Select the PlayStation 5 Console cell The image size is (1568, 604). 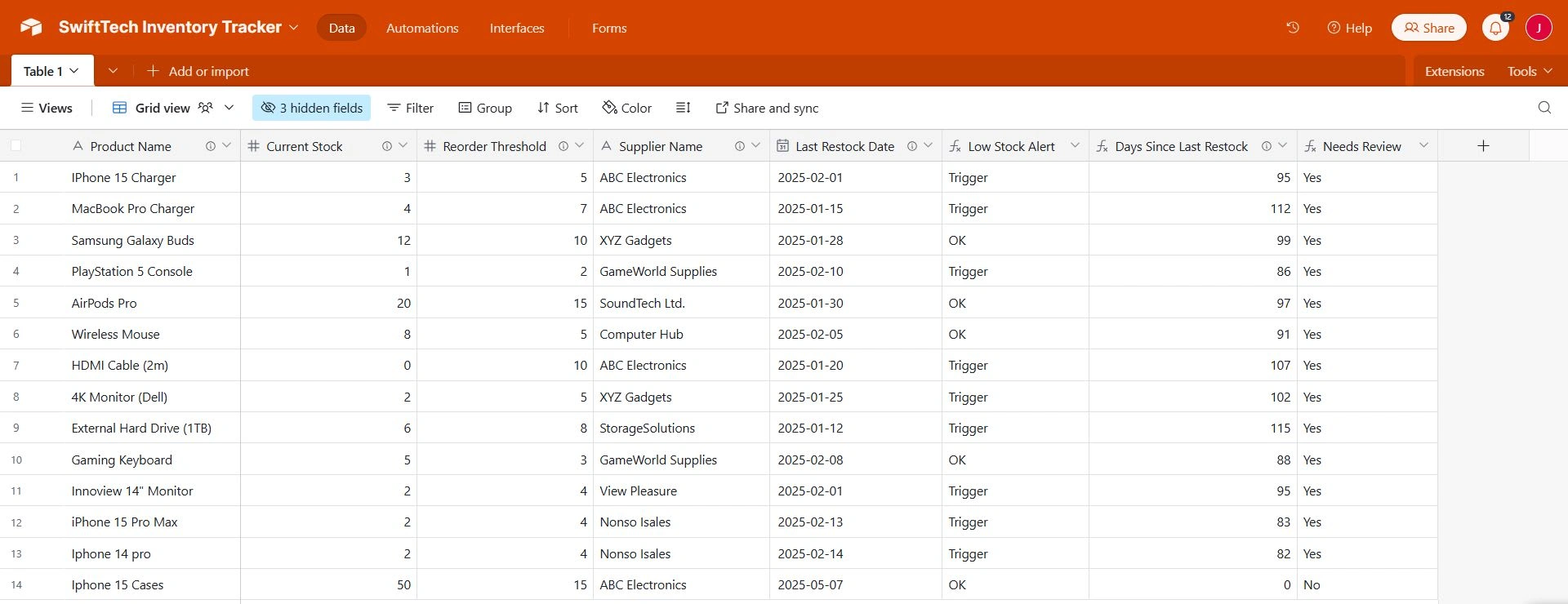[132, 271]
